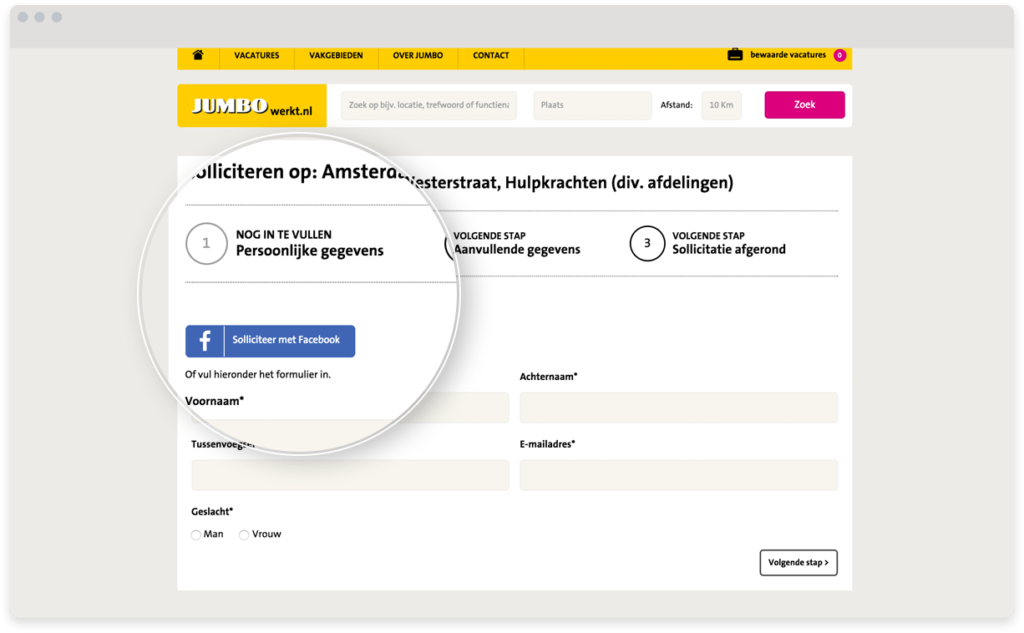This screenshot has width=1024, height=633.
Task: Click the page heading Solliciteren op
Action: (x=461, y=177)
